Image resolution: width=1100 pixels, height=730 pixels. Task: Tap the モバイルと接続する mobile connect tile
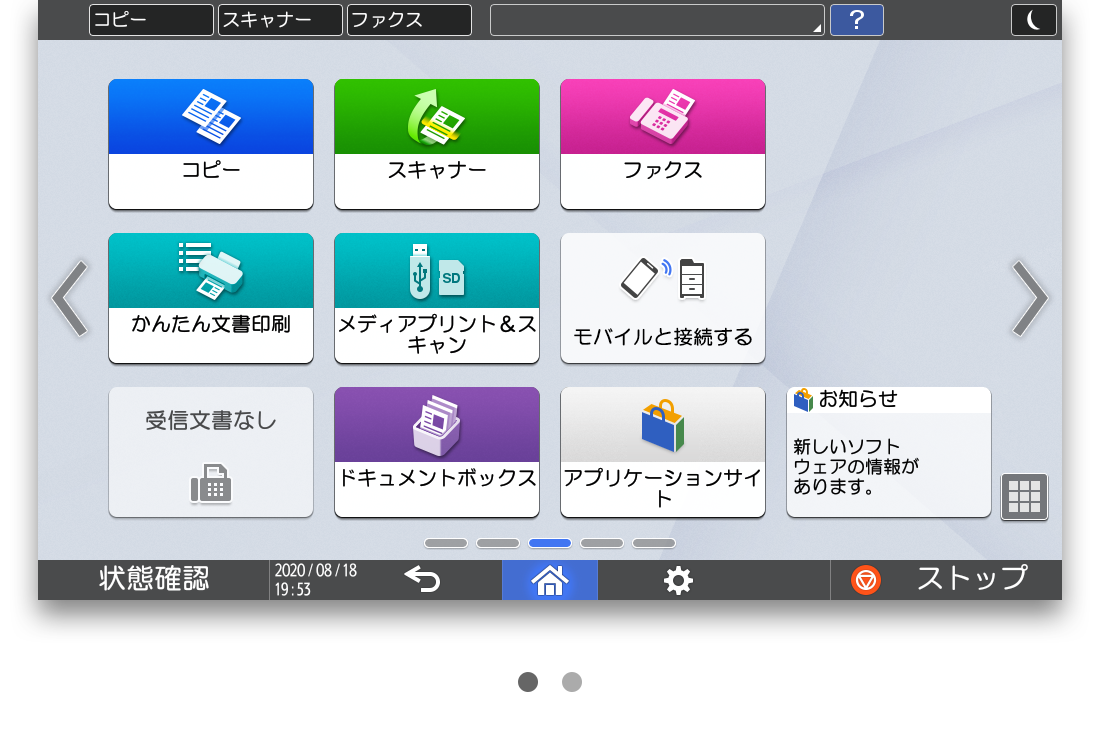(x=663, y=298)
